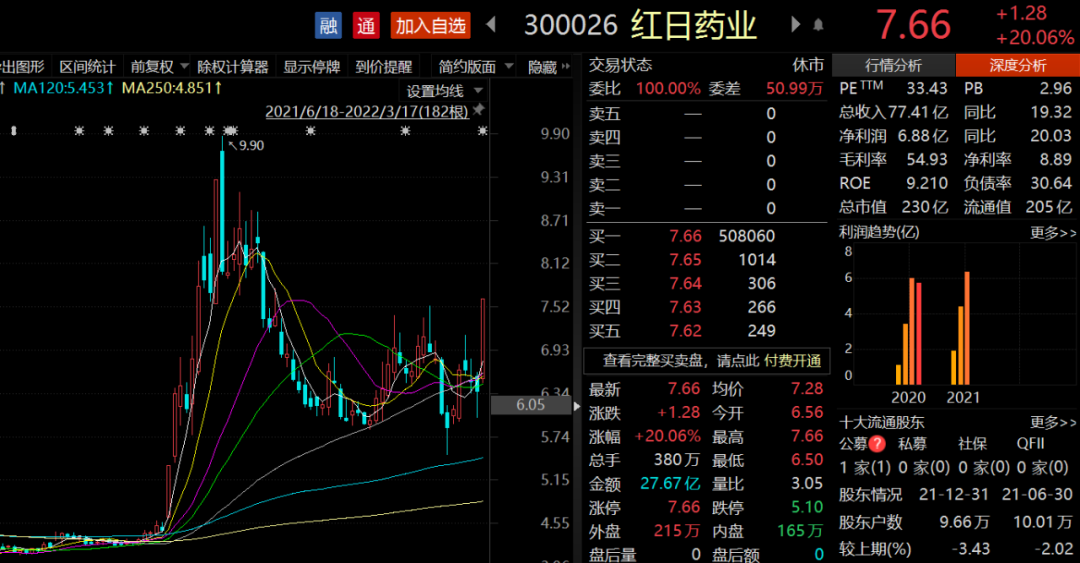Click the arrow next to 6.05 label
The image size is (1080, 563).
tap(577, 406)
